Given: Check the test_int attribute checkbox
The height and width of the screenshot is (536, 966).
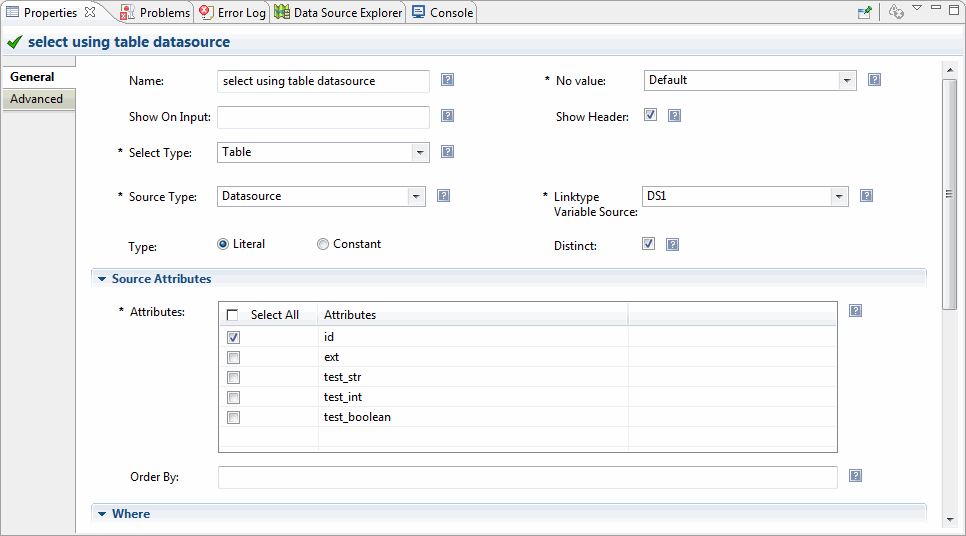Looking at the screenshot, I should click(x=233, y=397).
